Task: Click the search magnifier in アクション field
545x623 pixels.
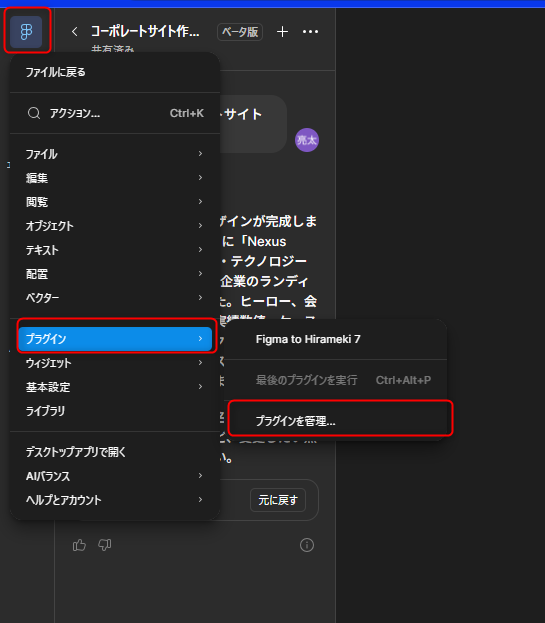Action: click(x=34, y=113)
